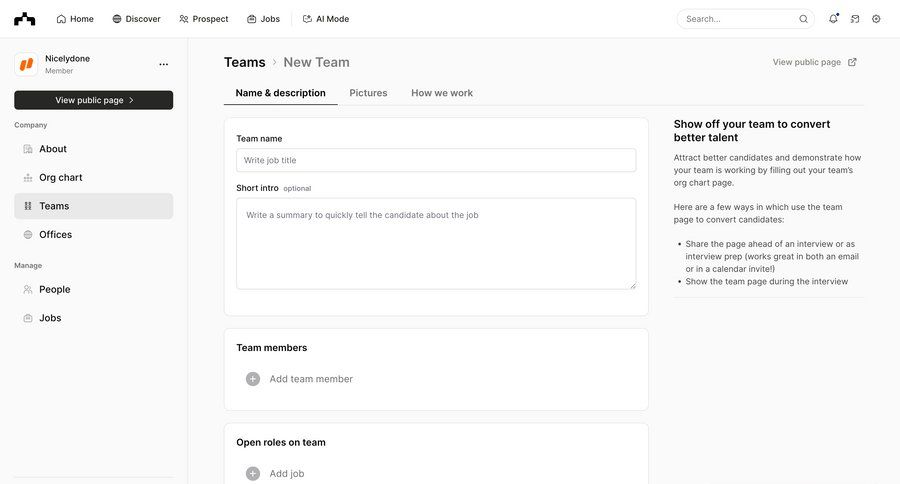Open About in the sidebar

(94, 149)
